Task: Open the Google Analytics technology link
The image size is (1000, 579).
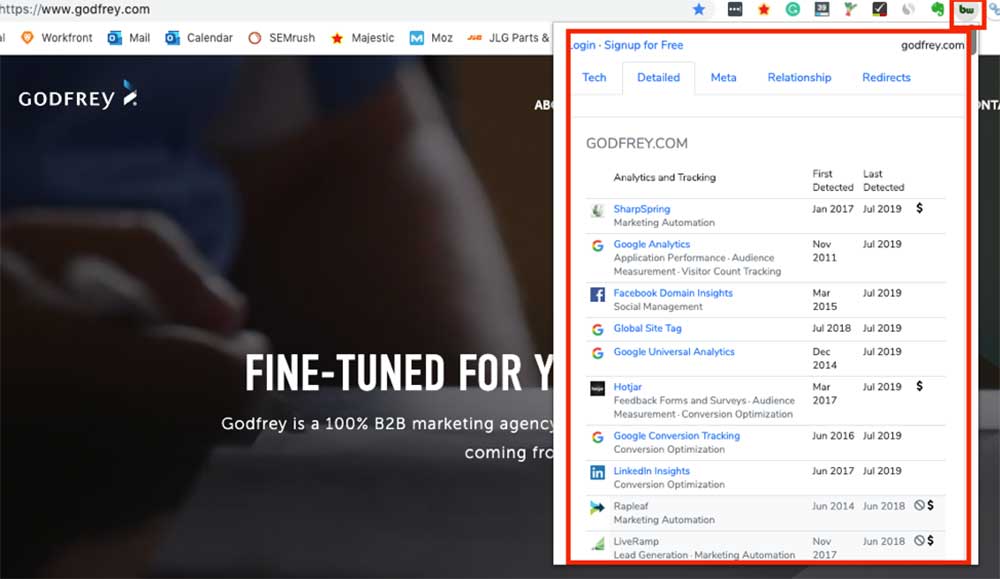Action: (652, 244)
